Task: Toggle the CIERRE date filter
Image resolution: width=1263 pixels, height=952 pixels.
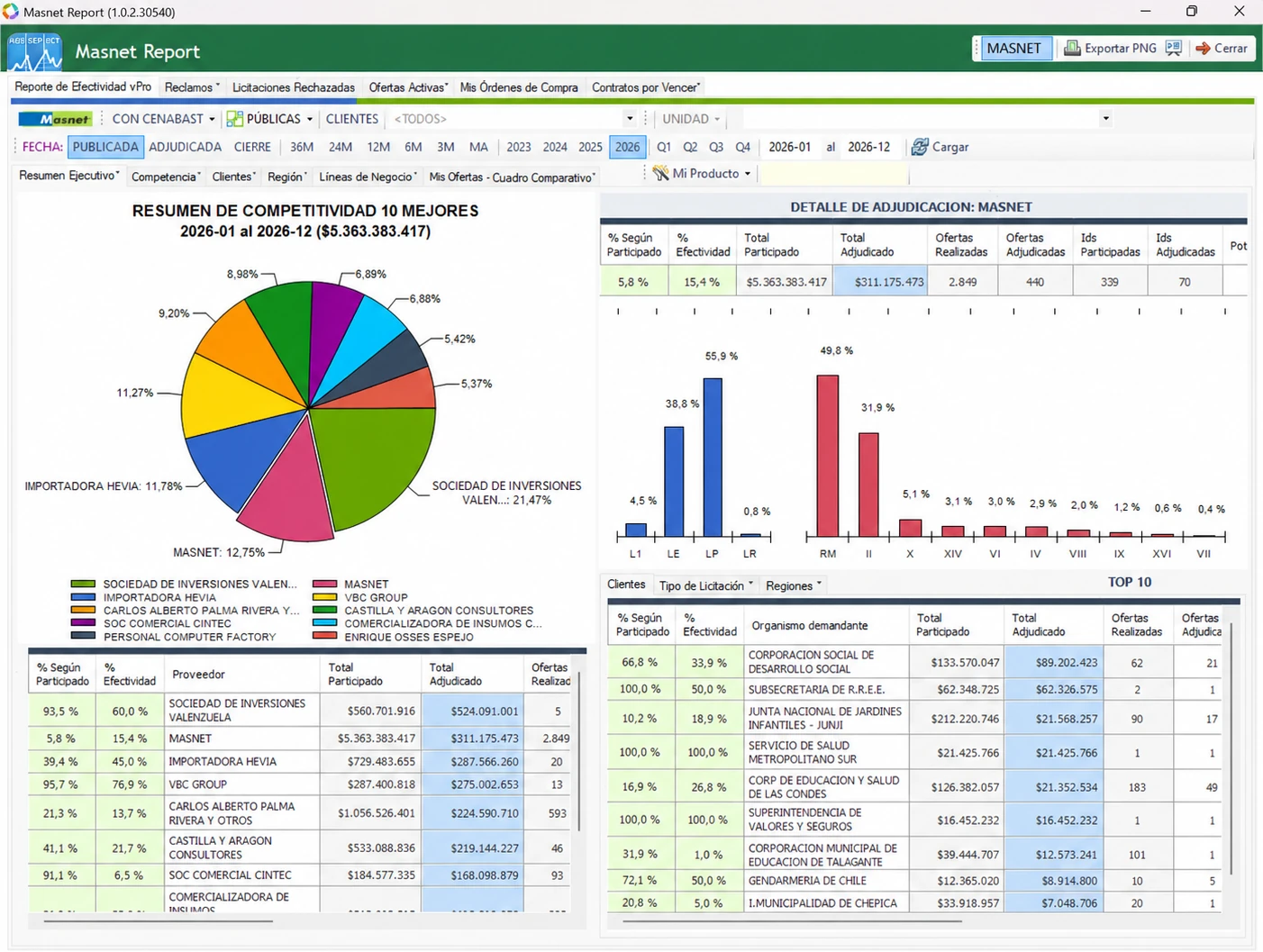Action: [252, 147]
